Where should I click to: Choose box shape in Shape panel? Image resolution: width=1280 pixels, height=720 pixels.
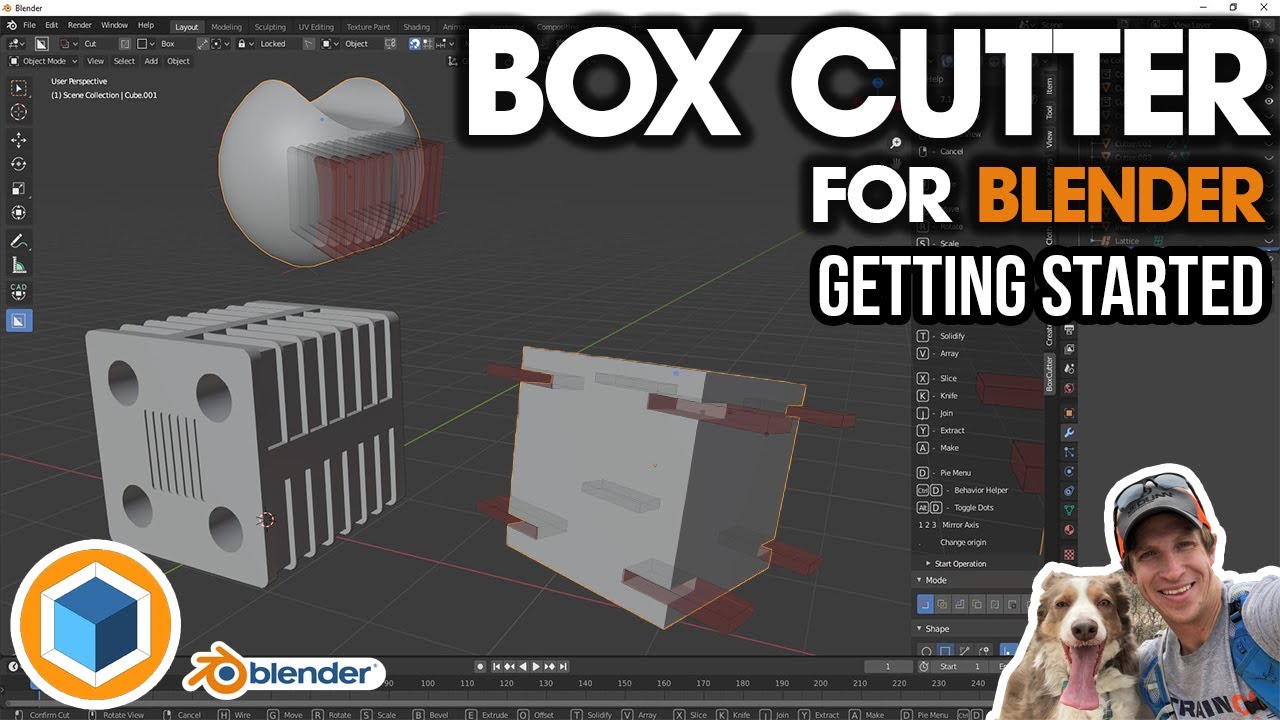click(945, 652)
